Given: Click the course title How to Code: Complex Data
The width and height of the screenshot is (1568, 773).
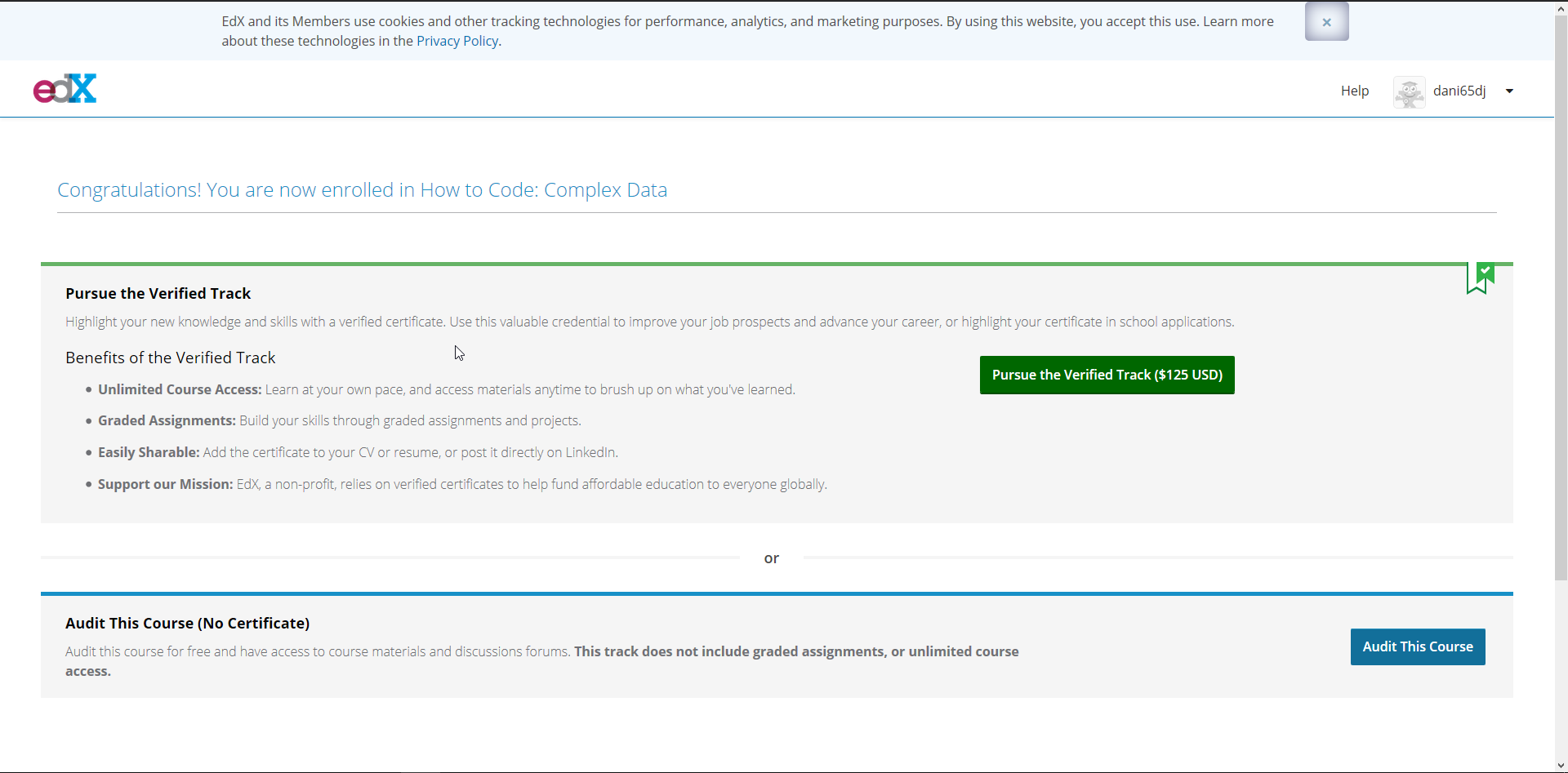Looking at the screenshot, I should (x=544, y=190).
